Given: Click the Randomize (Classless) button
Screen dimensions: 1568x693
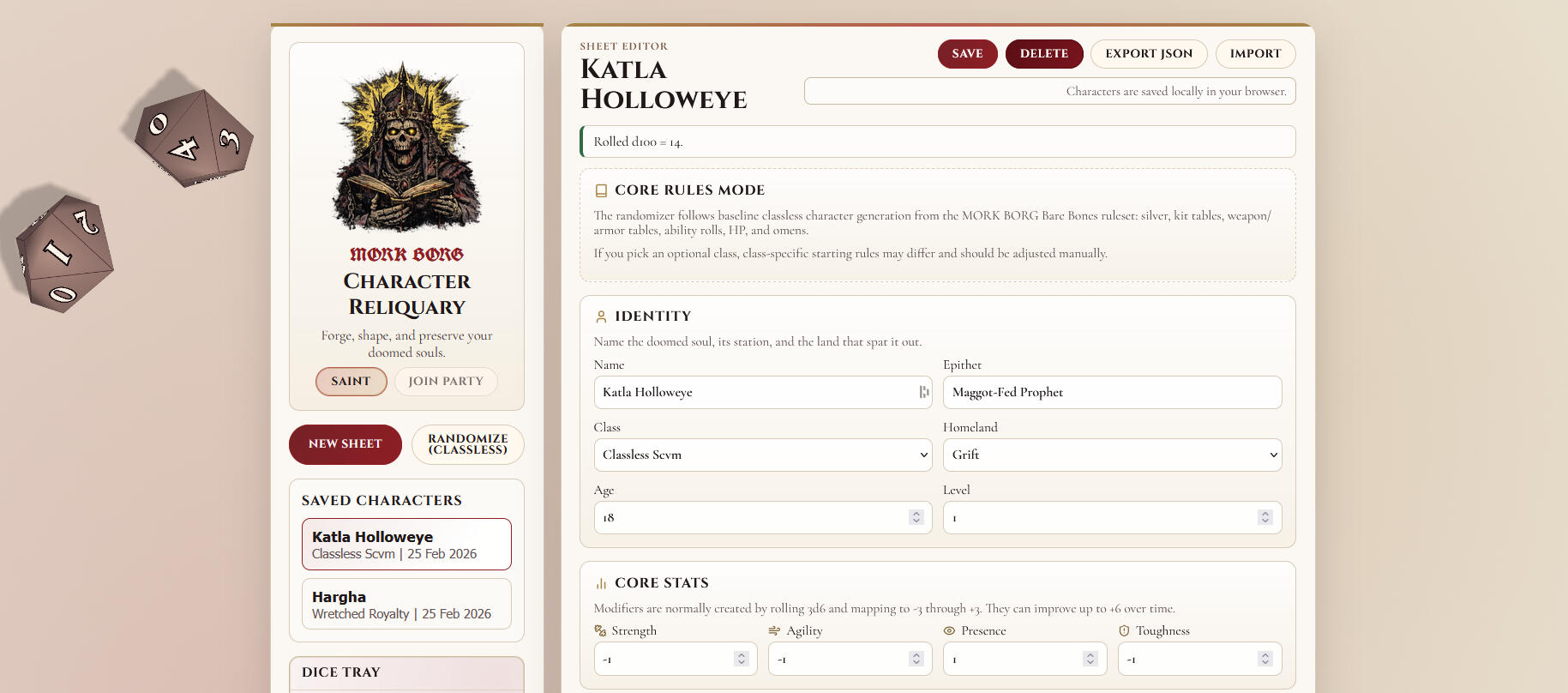Looking at the screenshot, I should 467,444.
